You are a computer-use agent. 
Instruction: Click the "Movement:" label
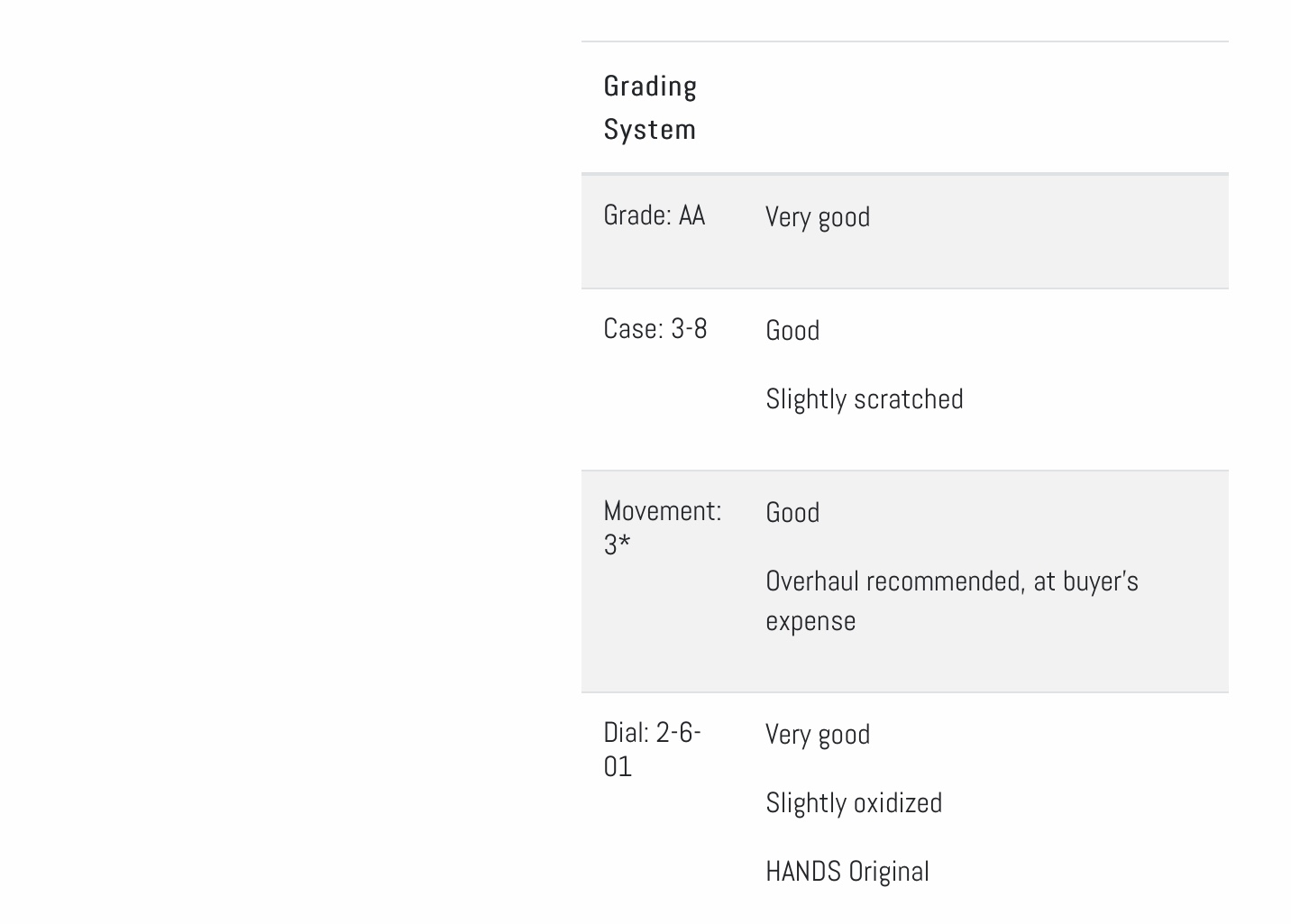point(662,511)
